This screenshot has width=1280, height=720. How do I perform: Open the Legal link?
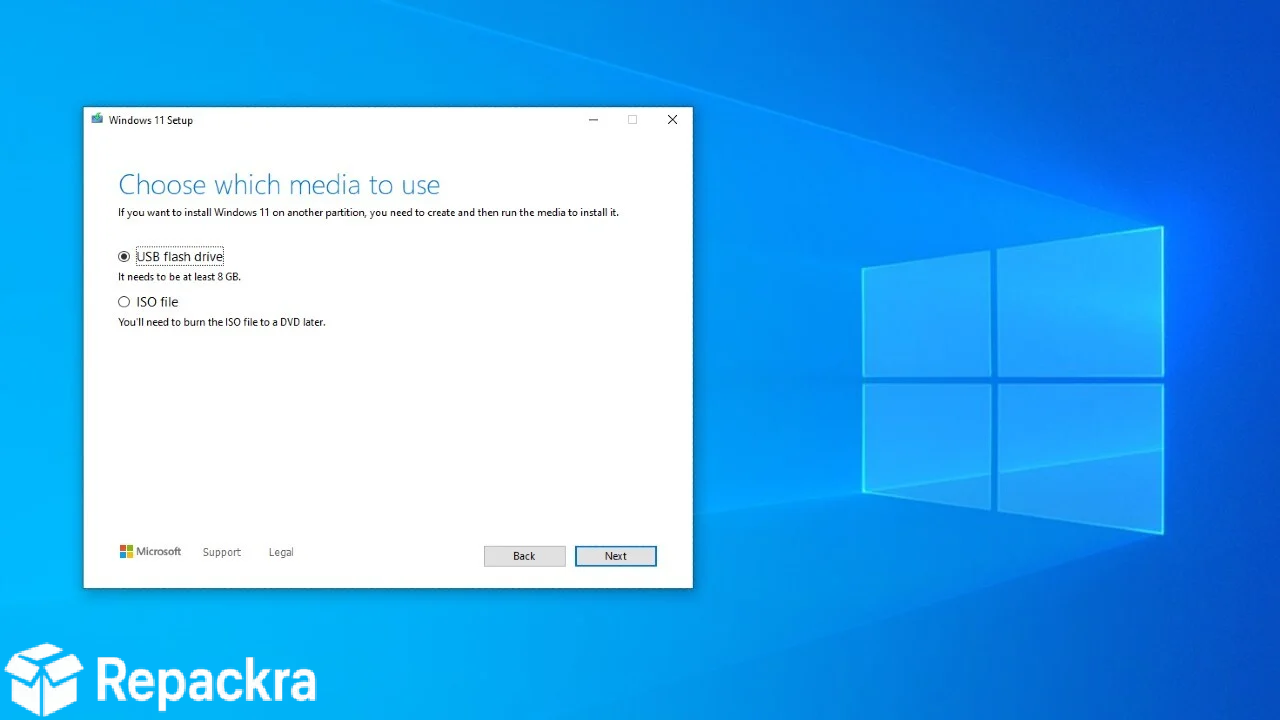281,552
